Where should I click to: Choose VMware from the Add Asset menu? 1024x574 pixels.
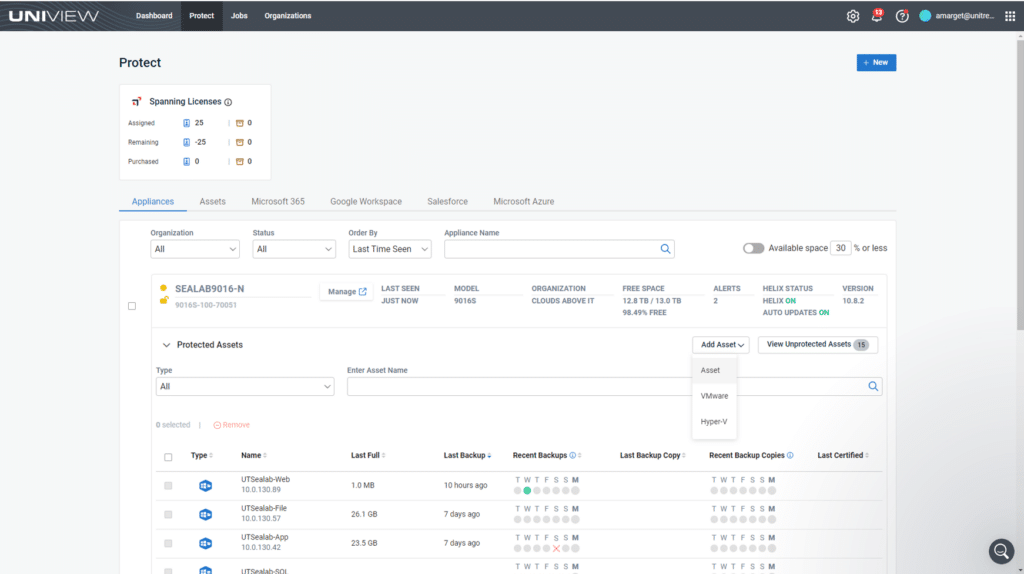(714, 396)
